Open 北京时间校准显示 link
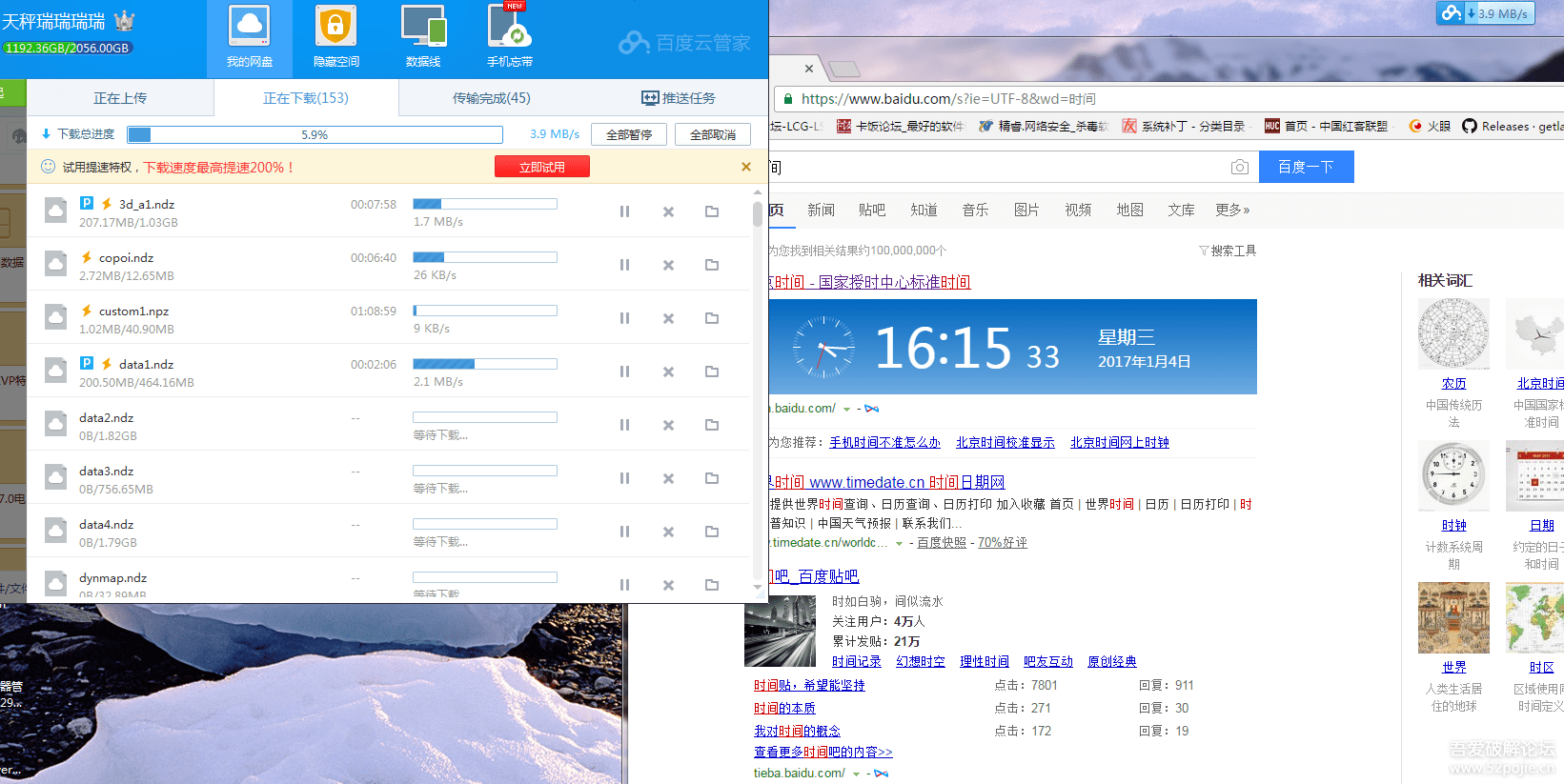The width and height of the screenshot is (1564, 784). (1005, 442)
